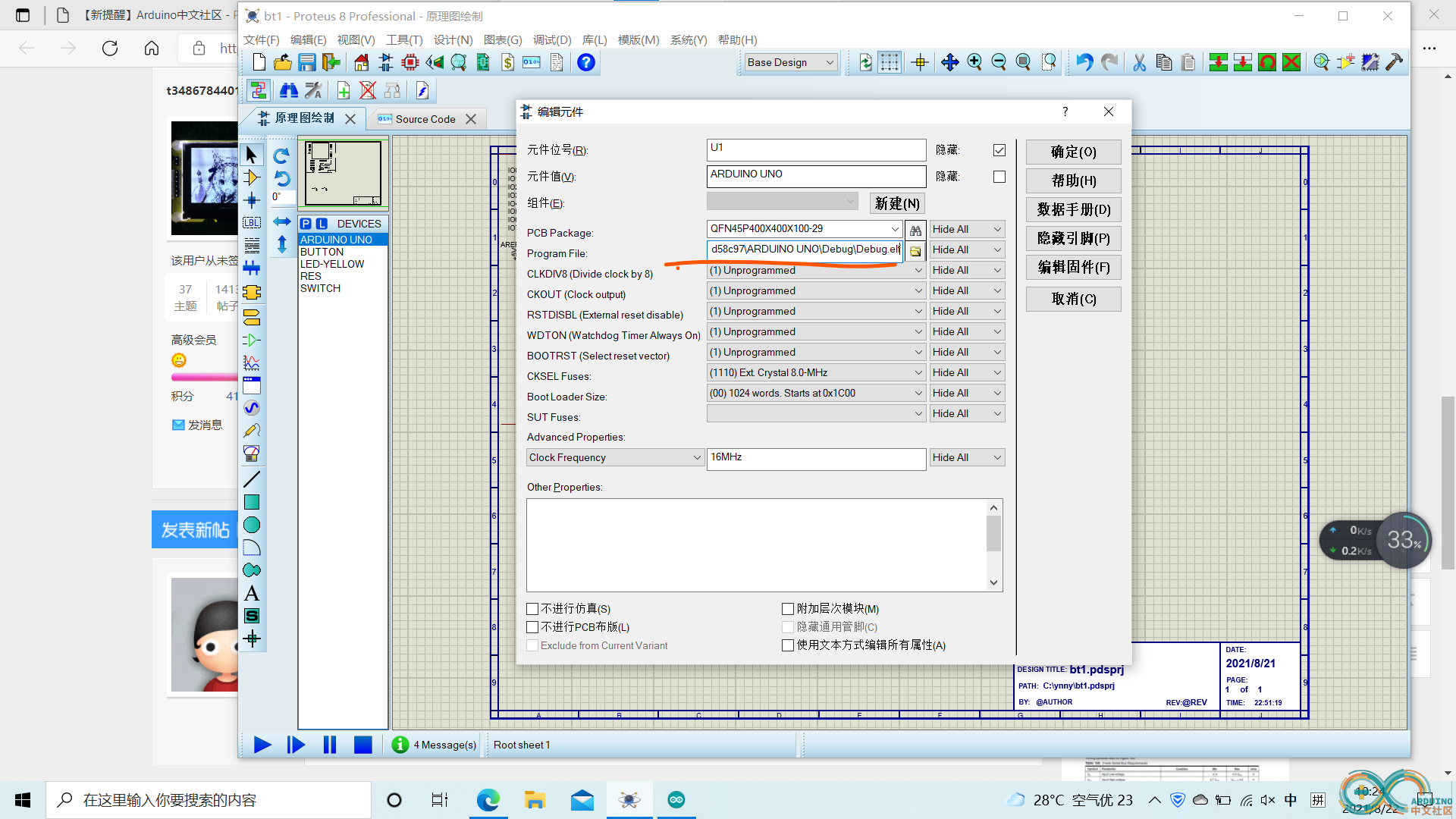Click the Rotate Clockwise icon
The image size is (1456, 819).
point(281,156)
